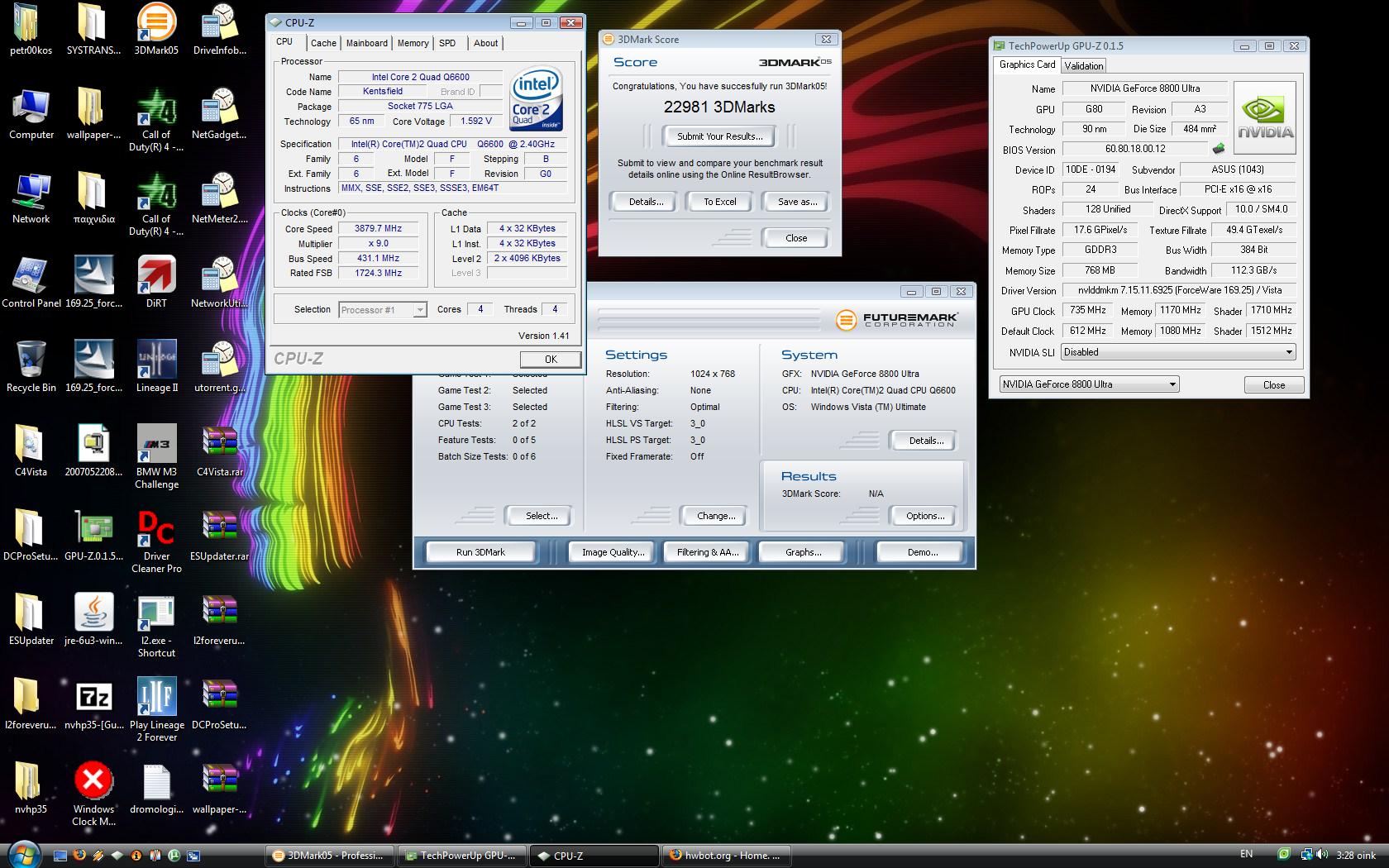The width and height of the screenshot is (1389, 868).
Task: Open the About tab in CPU-Z
Action: 485,43
